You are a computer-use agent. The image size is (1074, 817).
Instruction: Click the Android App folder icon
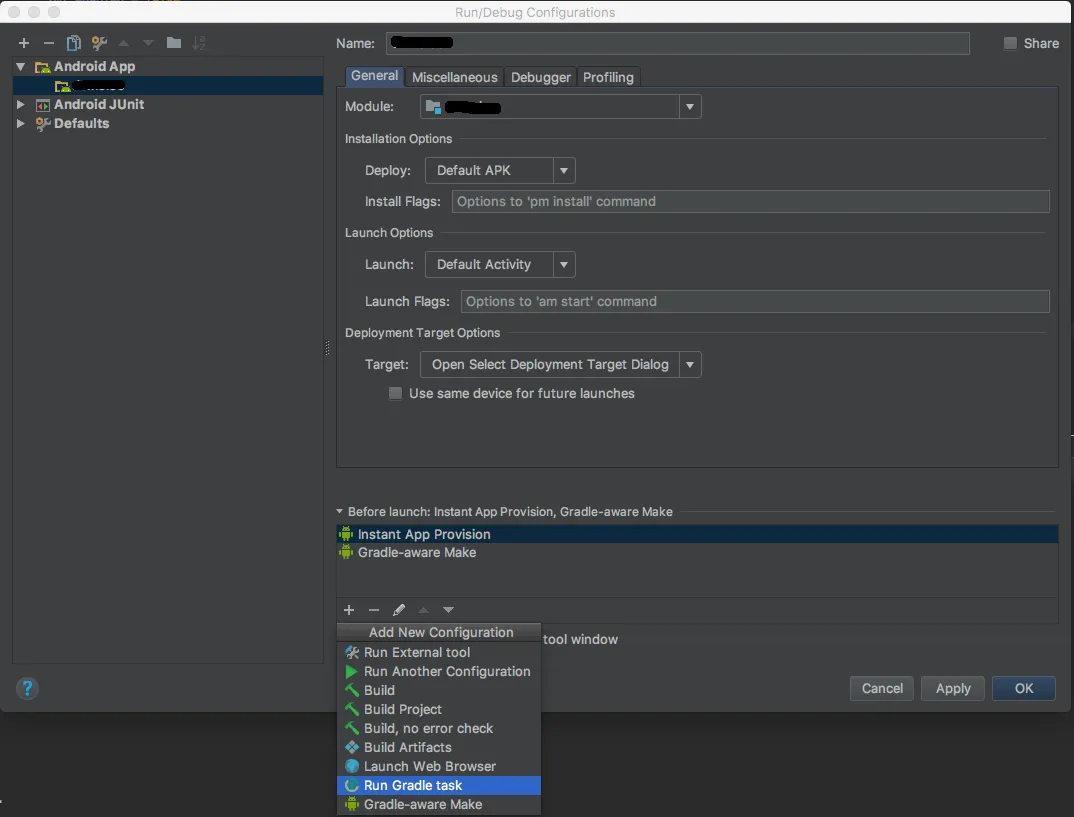click(x=42, y=67)
